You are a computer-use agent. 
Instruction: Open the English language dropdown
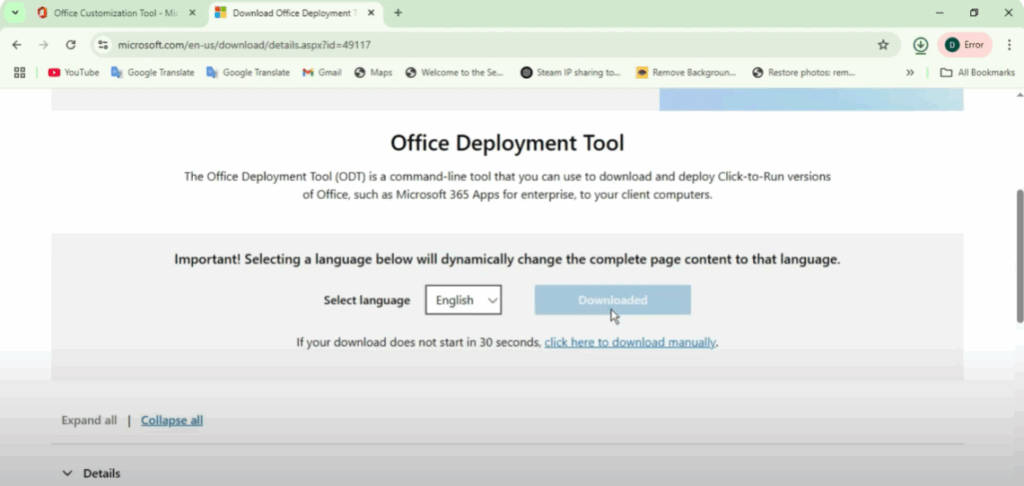click(464, 300)
